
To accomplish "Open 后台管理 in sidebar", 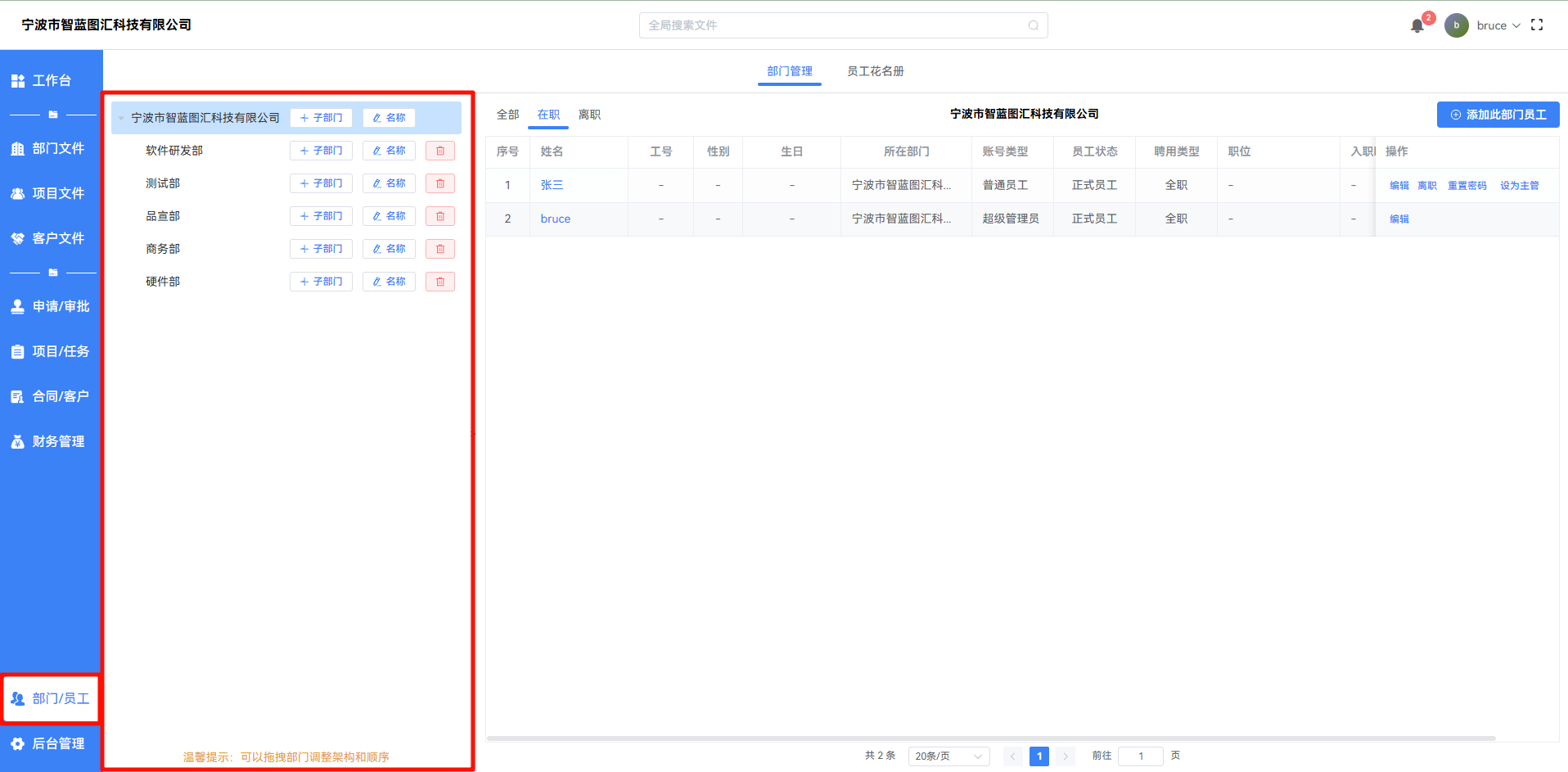I will click(51, 743).
